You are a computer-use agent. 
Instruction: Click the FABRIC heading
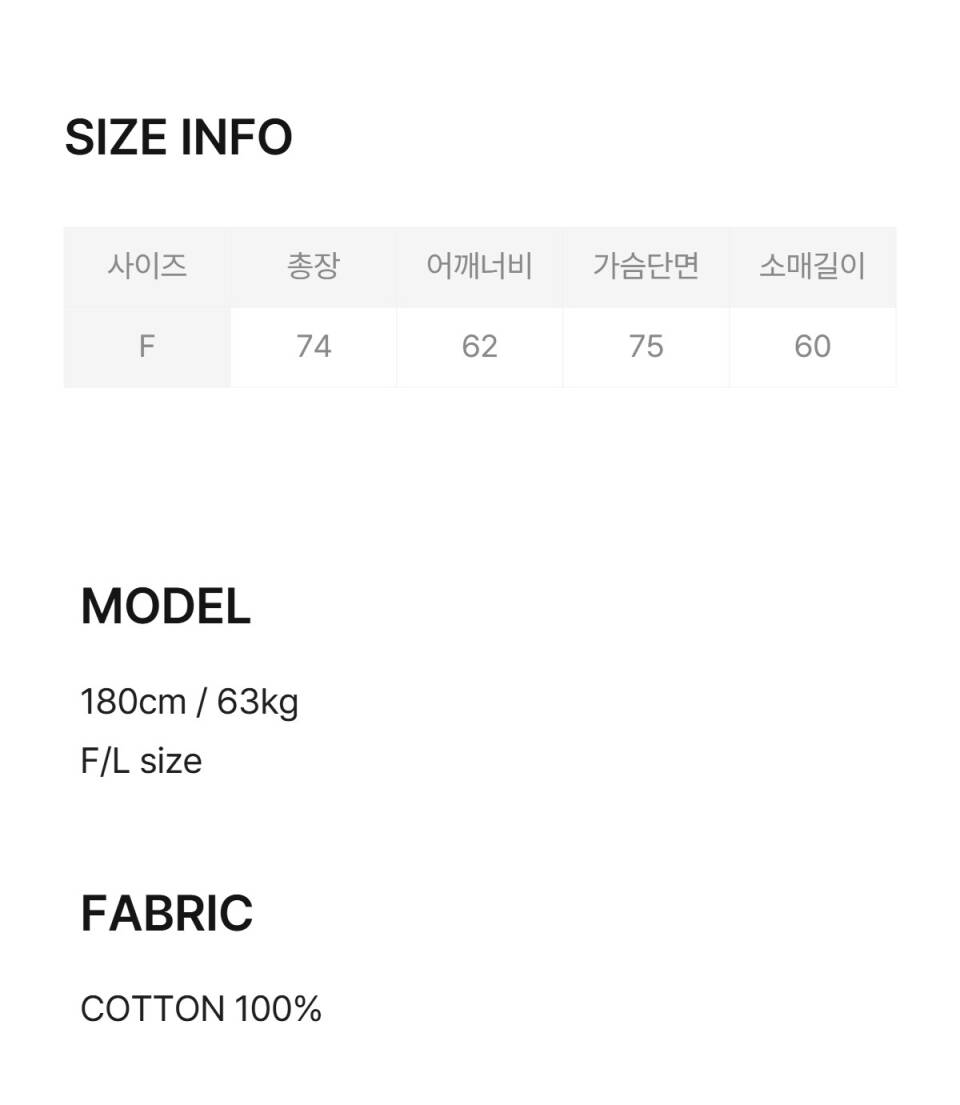click(167, 913)
